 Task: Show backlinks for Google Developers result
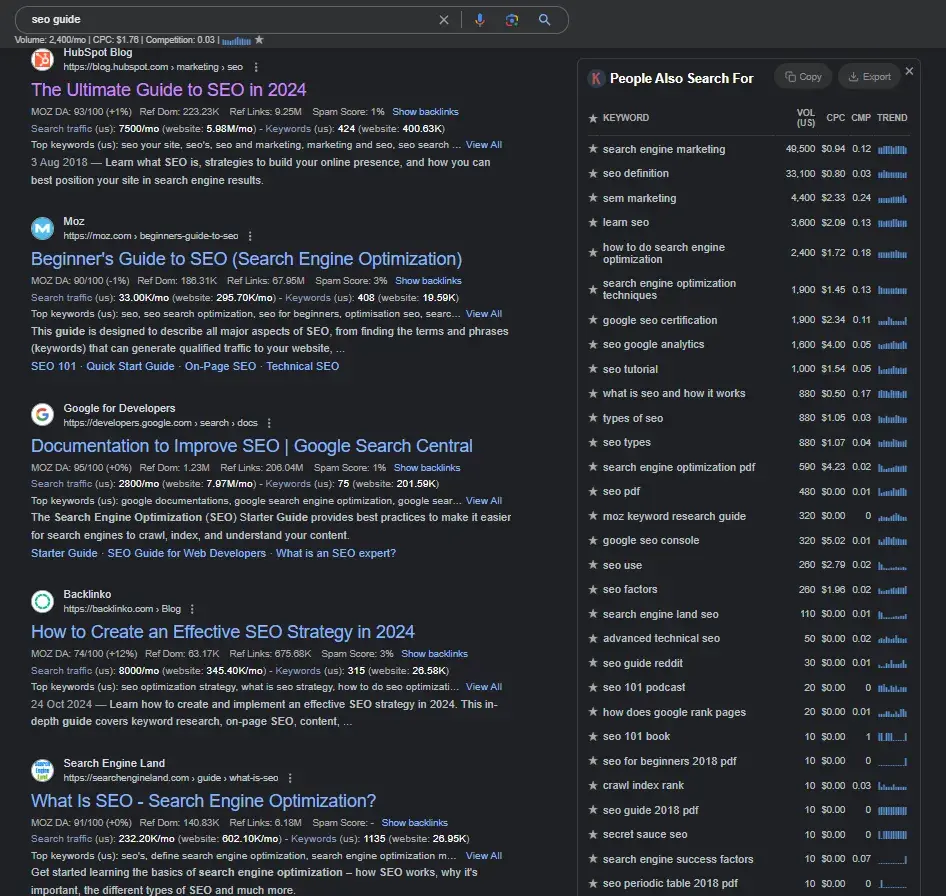coord(427,468)
